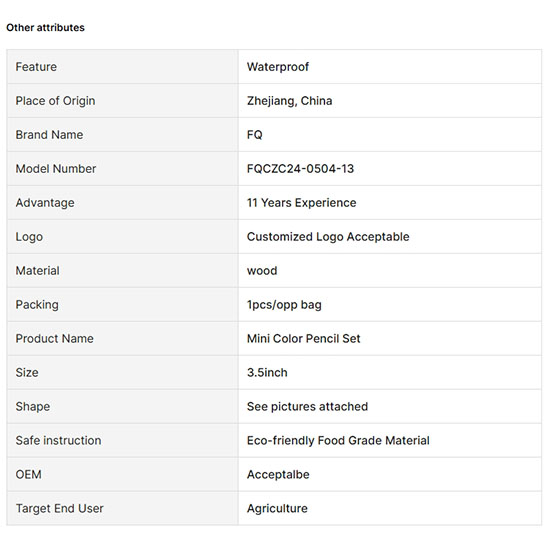
Task: Select the Brand Name label
Action: point(49,135)
